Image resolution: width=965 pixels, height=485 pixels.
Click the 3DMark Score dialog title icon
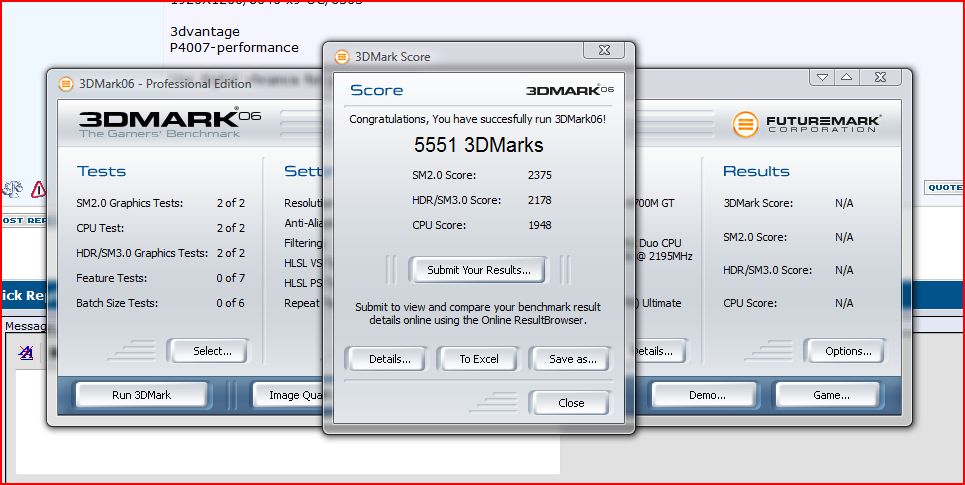342,57
